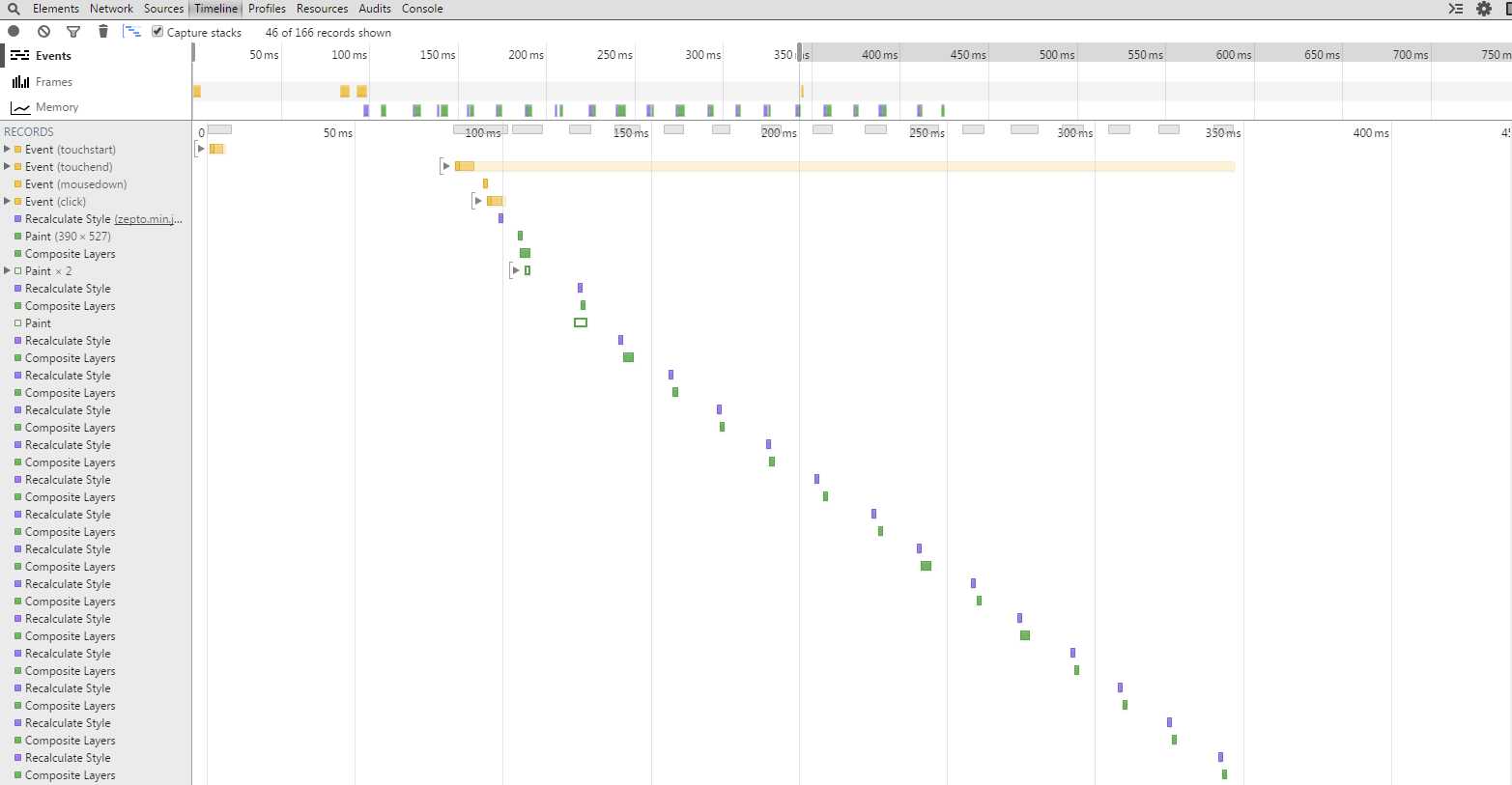Open the Resources tab
The image size is (1512, 785).
[x=322, y=9]
